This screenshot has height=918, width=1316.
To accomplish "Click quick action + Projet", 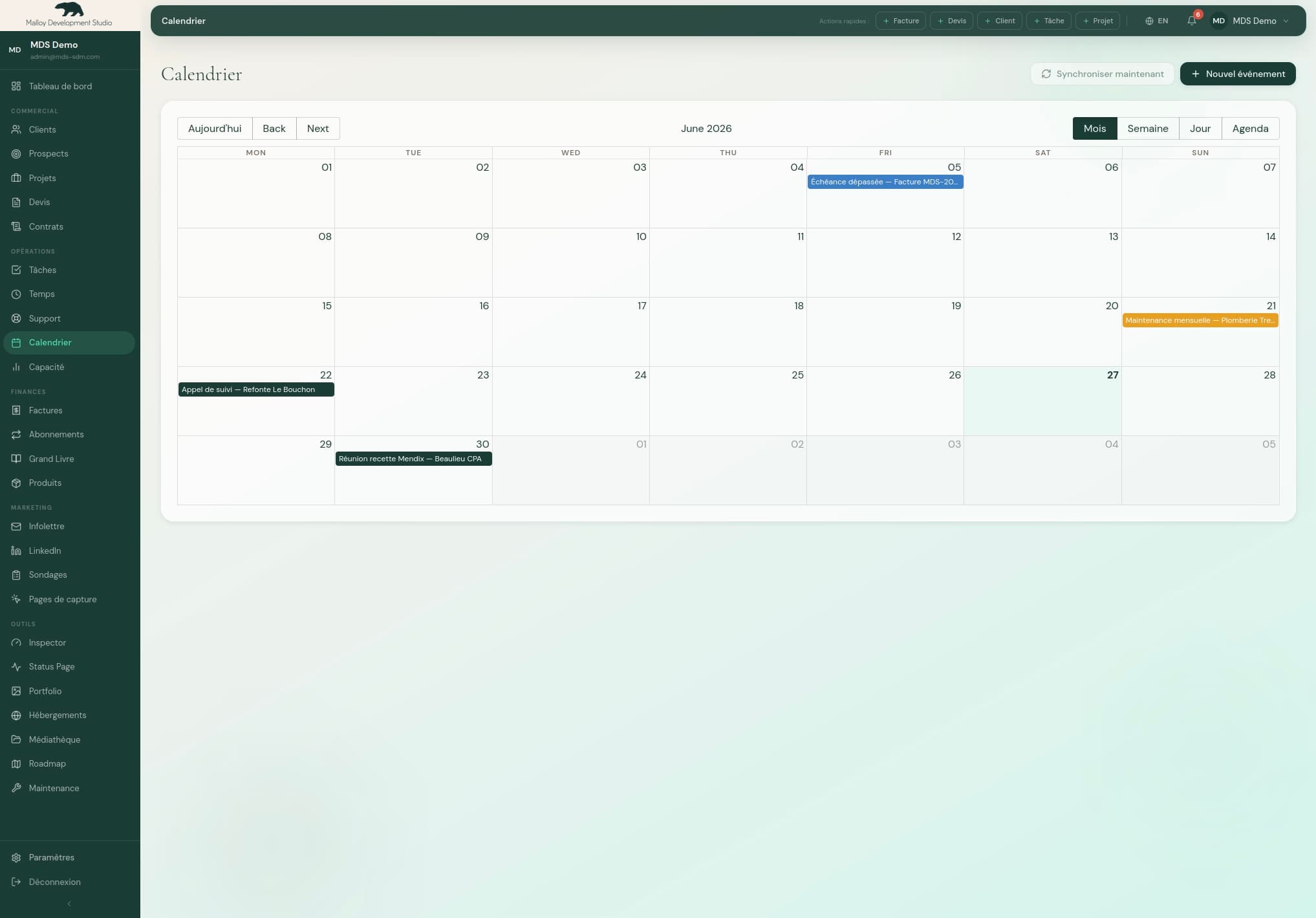I will click(1097, 21).
